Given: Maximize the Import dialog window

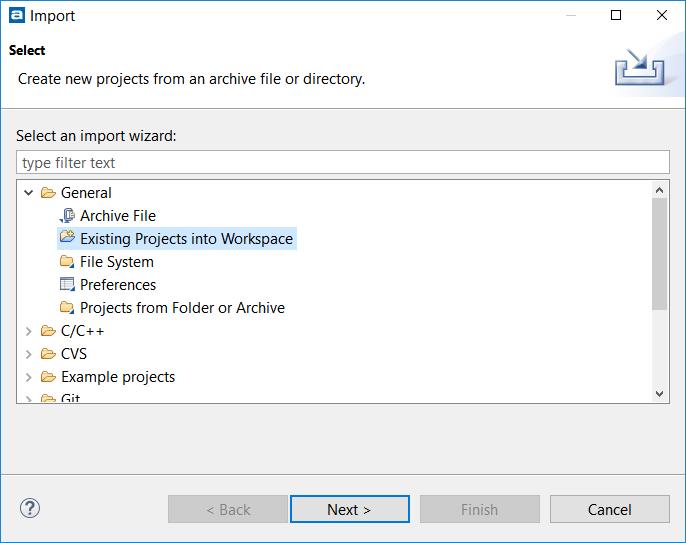Looking at the screenshot, I should click(x=616, y=15).
